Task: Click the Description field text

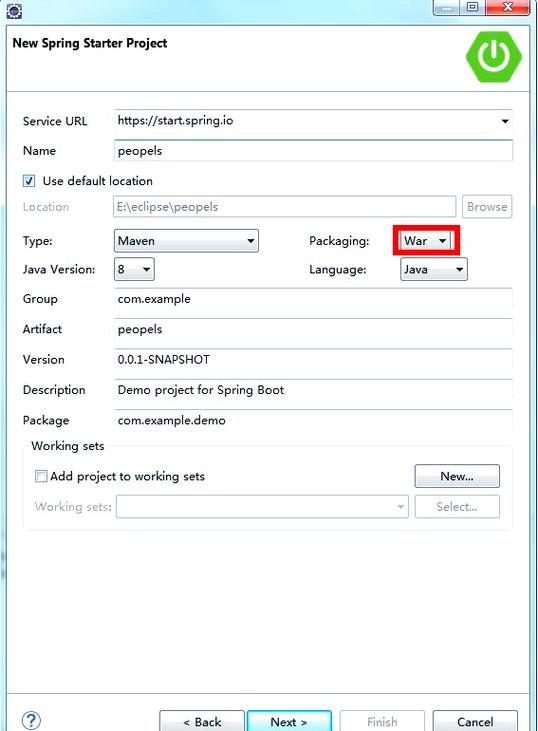Action: coord(313,390)
